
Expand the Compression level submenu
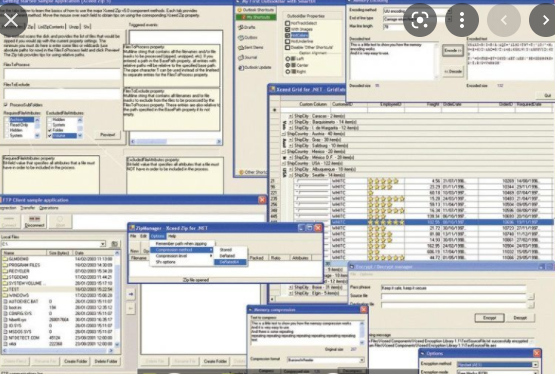tap(182, 256)
